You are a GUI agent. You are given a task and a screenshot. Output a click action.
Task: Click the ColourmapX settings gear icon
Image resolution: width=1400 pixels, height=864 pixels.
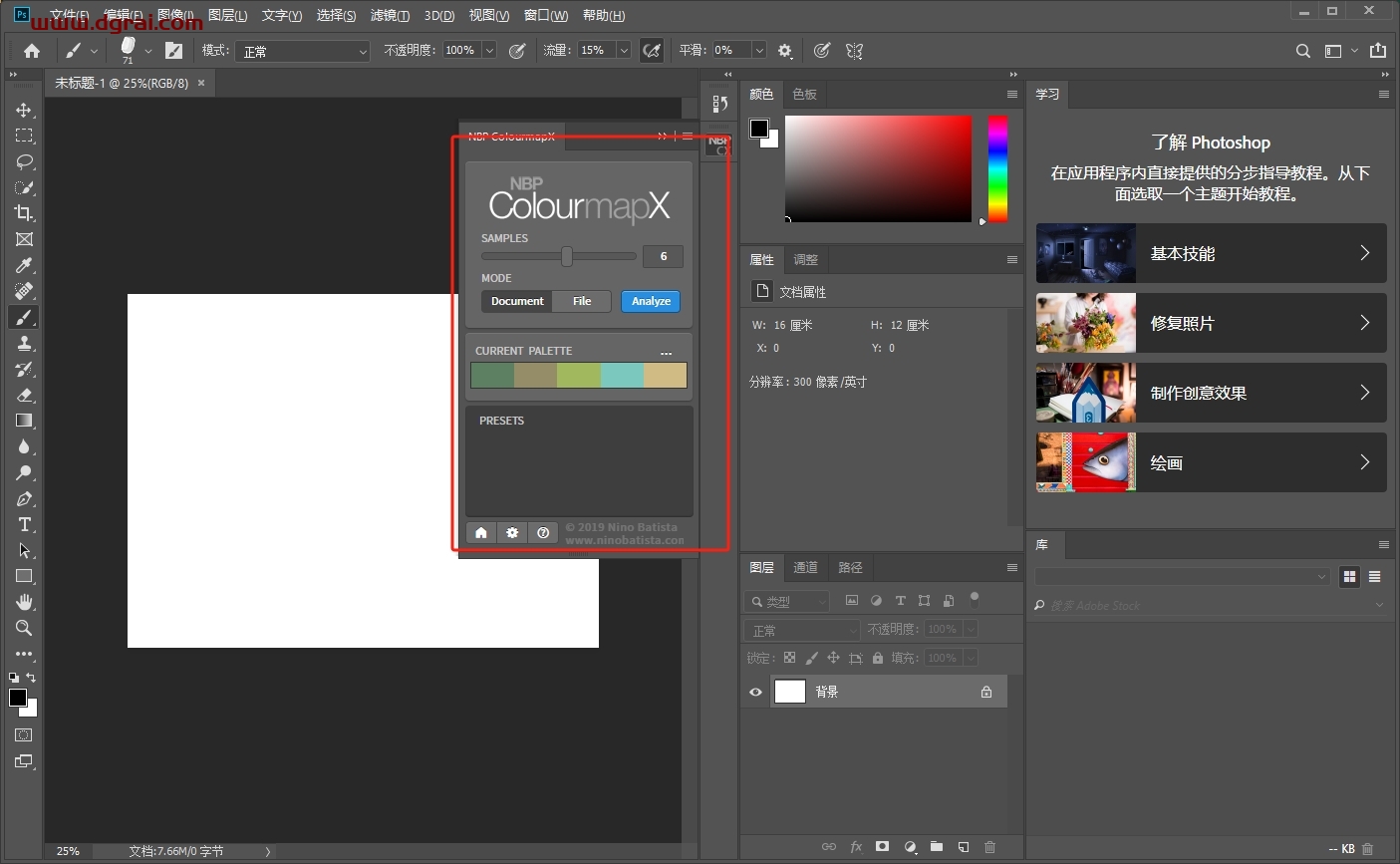[512, 533]
